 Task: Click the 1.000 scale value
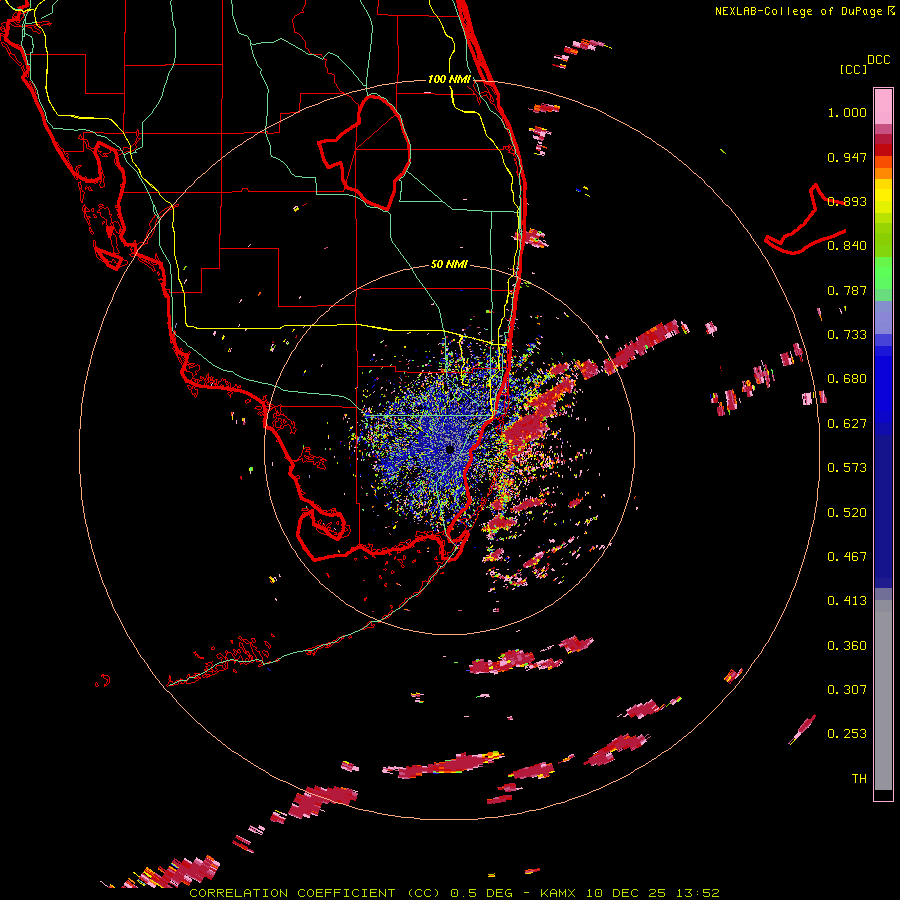click(847, 112)
